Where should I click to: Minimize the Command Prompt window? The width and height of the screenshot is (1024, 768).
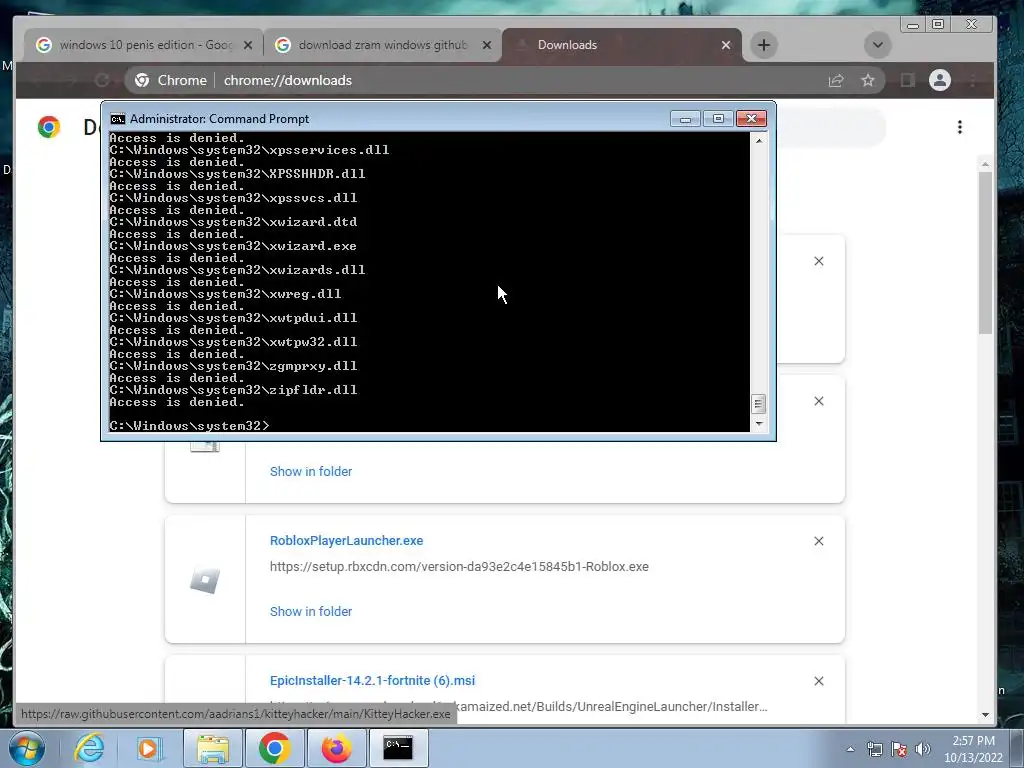pyautogui.click(x=685, y=119)
